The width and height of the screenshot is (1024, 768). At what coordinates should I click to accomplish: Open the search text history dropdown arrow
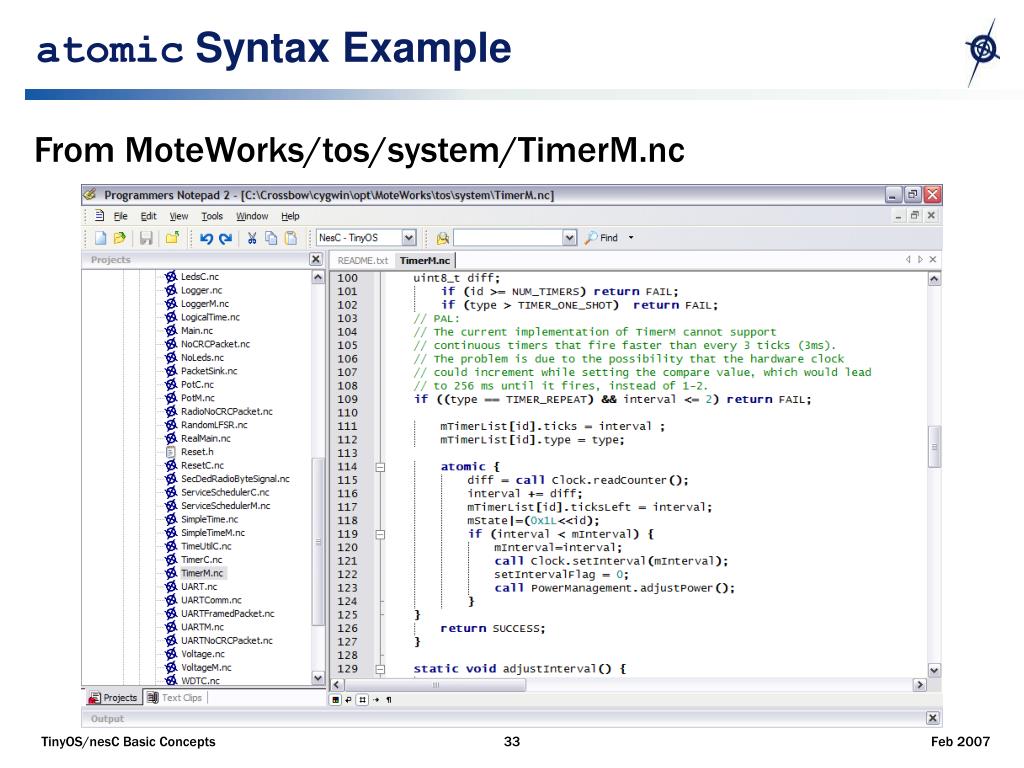point(569,238)
